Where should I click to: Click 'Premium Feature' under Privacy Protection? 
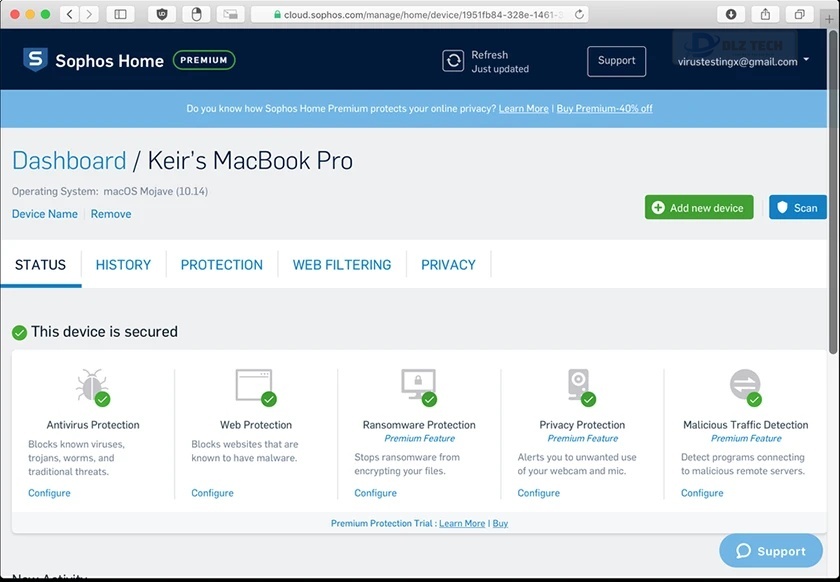coord(582,438)
